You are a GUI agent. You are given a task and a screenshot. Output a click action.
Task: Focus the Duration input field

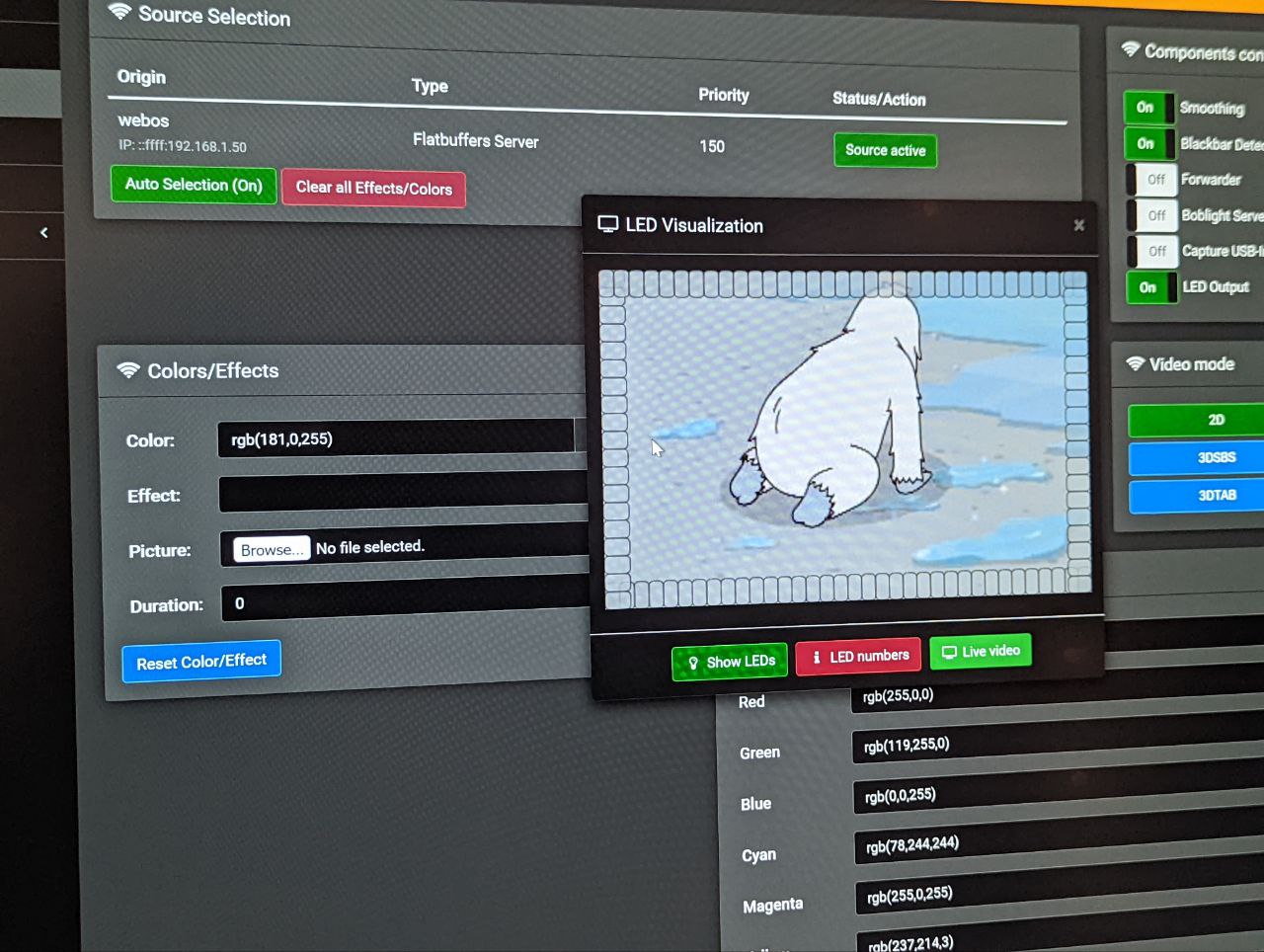pos(406,600)
